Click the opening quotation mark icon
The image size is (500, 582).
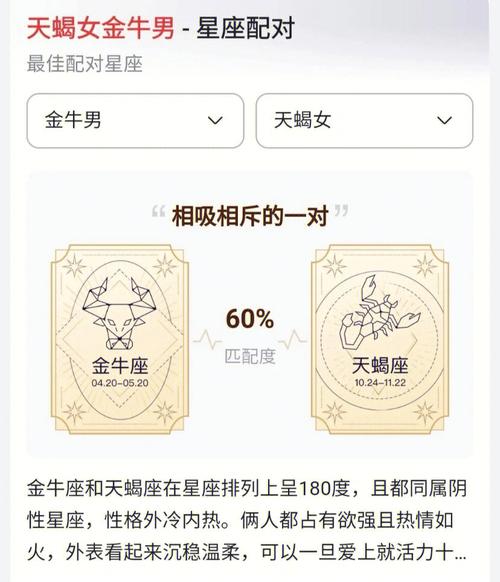pos(159,212)
